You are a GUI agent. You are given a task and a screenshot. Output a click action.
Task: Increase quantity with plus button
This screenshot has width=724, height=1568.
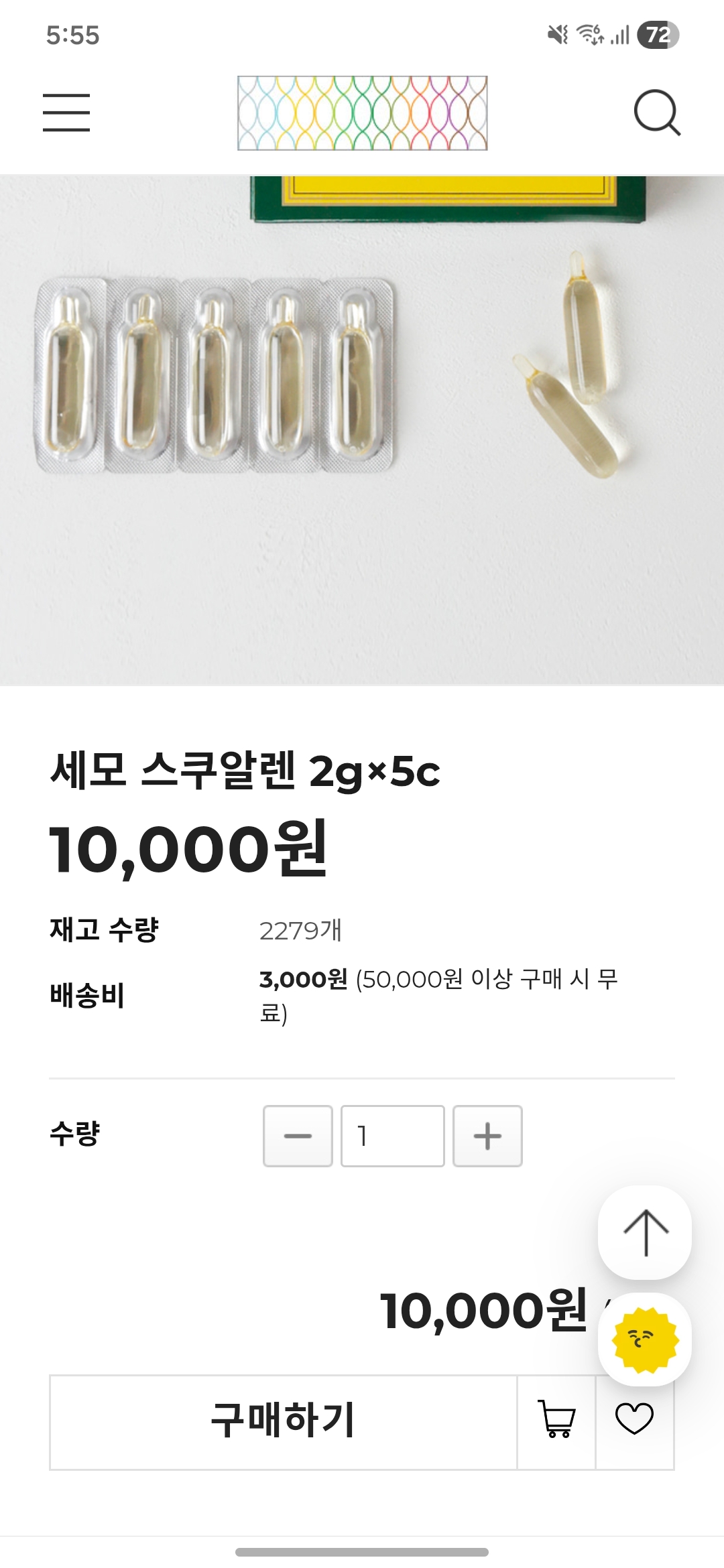[487, 1136]
